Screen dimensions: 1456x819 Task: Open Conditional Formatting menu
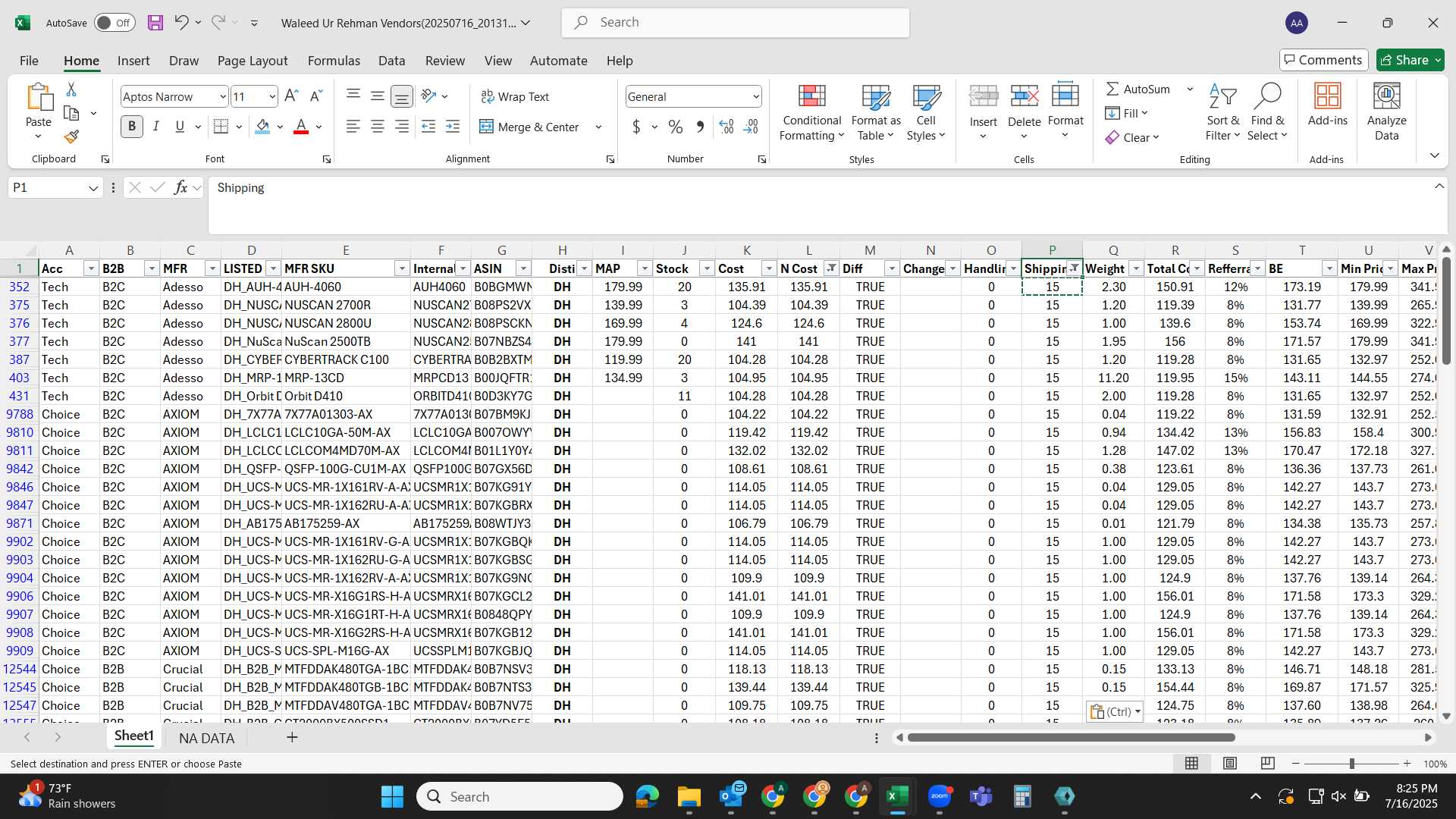coord(811,113)
